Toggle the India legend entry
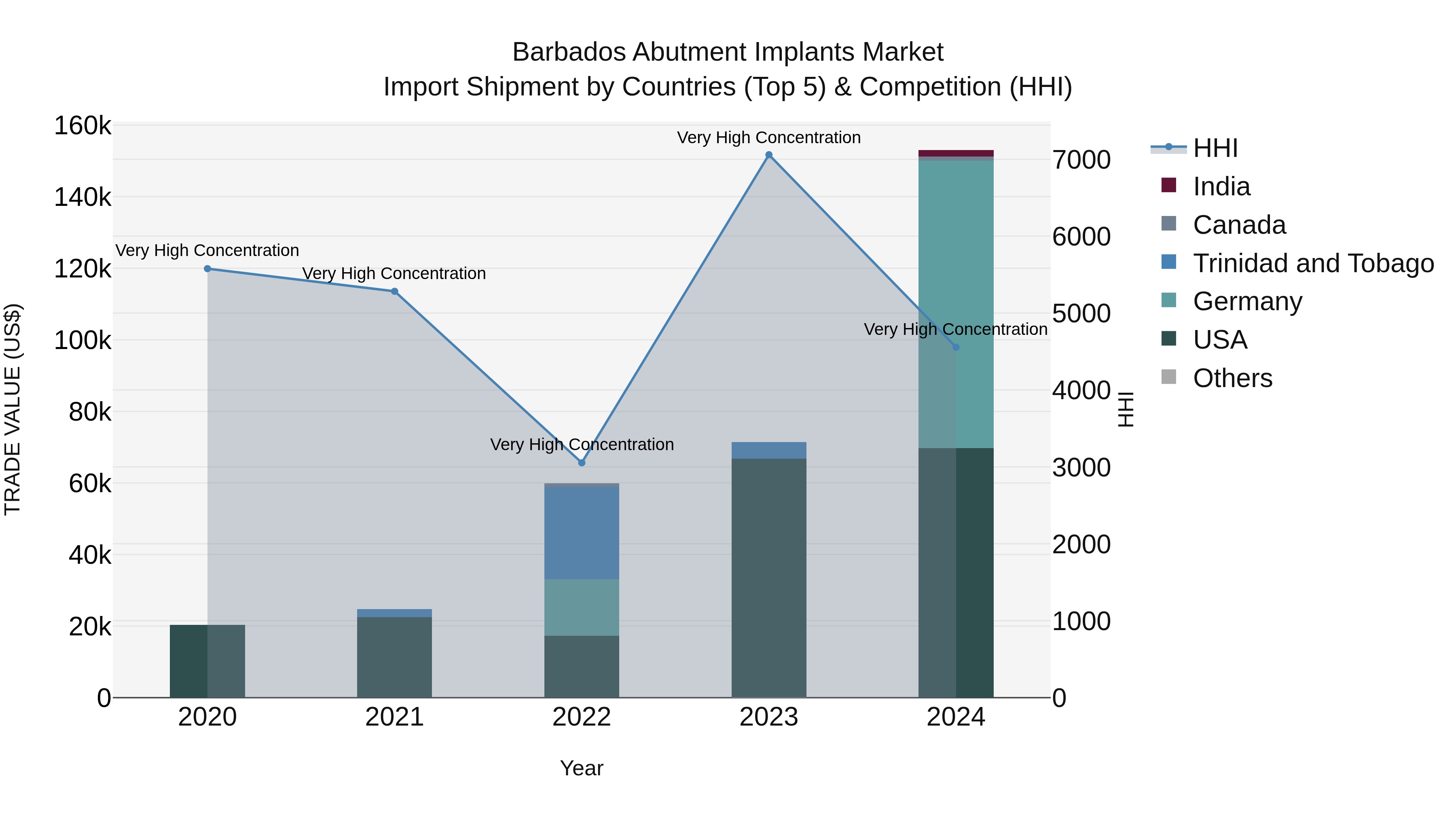Image resolution: width=1456 pixels, height=819 pixels. pos(1205,186)
